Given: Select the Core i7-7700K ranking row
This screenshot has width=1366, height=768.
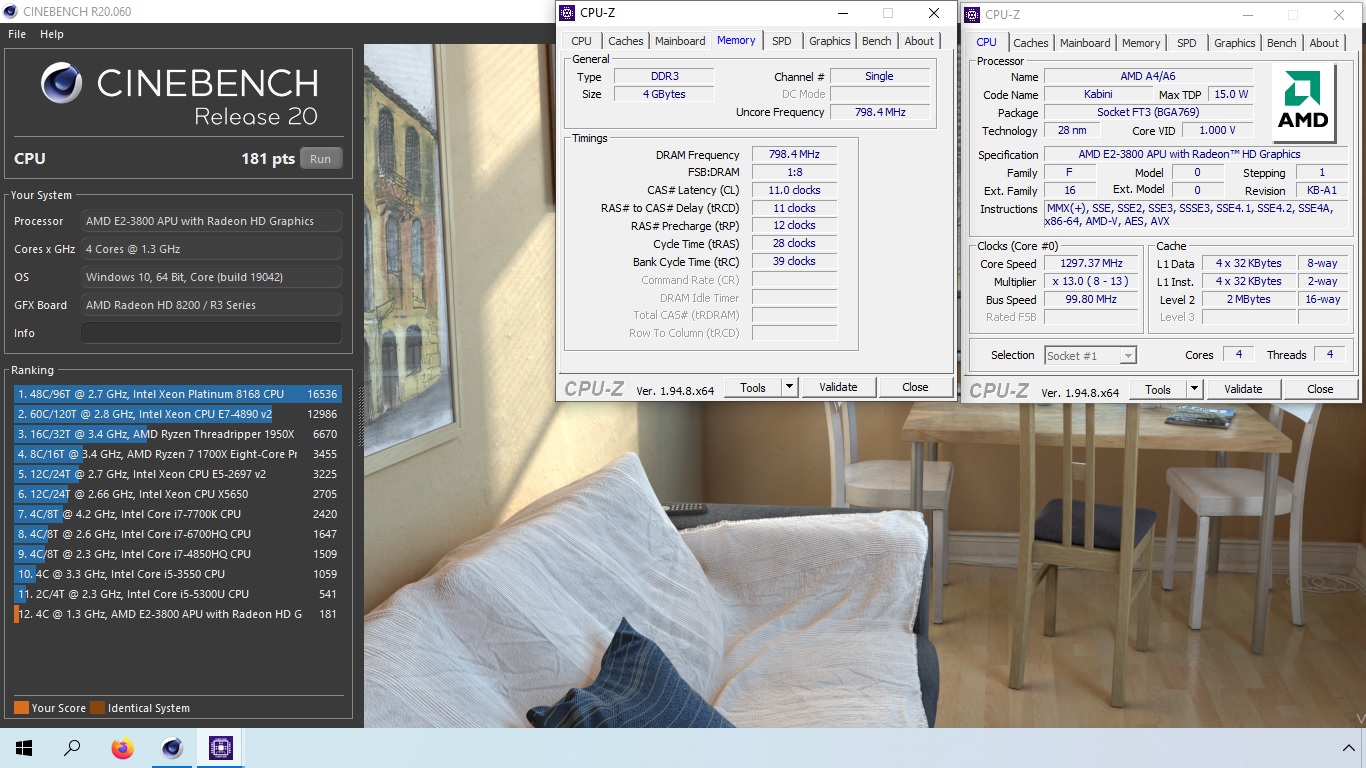Looking at the screenshot, I should [177, 514].
